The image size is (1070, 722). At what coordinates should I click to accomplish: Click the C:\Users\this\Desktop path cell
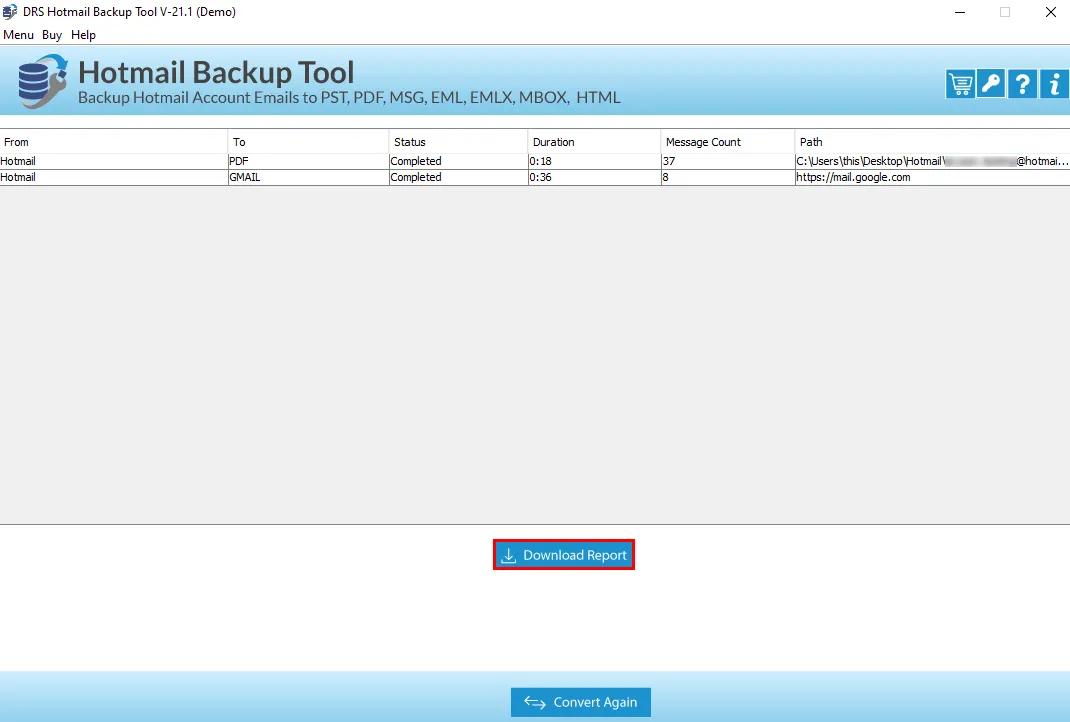933,161
